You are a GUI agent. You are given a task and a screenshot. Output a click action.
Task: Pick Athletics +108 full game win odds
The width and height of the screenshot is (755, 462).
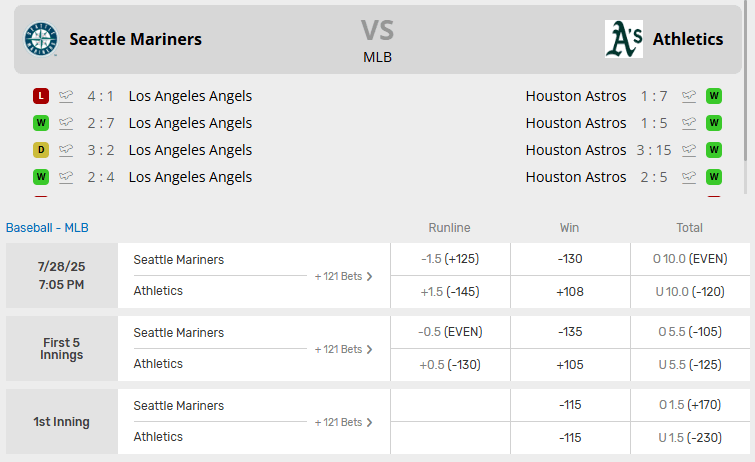tap(569, 291)
